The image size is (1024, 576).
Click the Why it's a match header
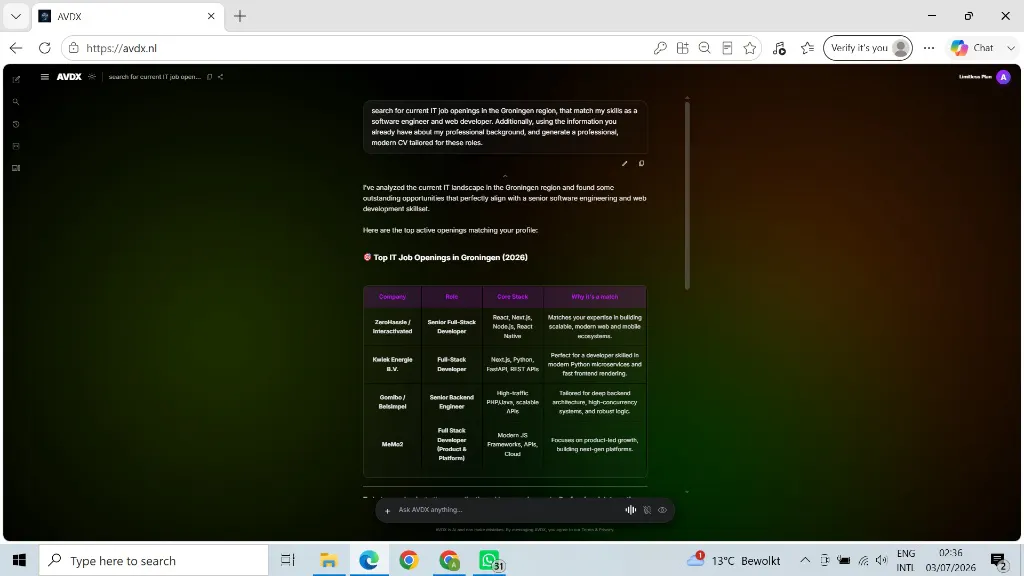(594, 296)
